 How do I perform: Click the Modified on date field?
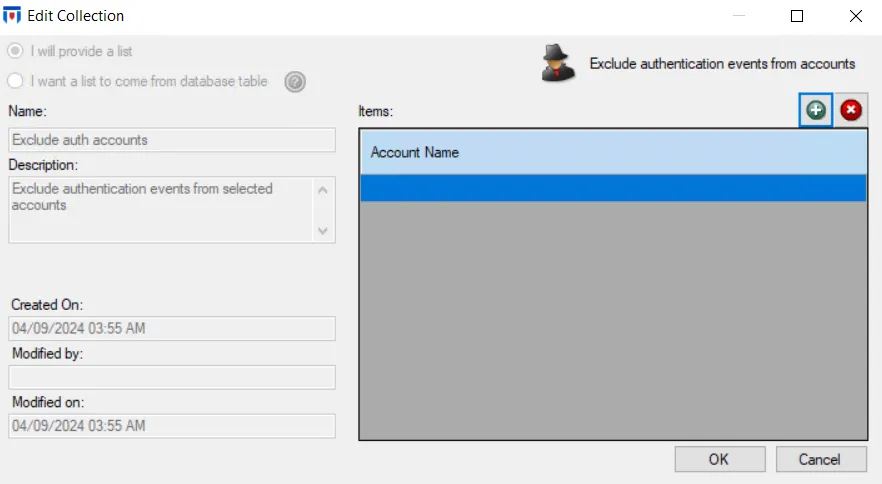pos(172,426)
